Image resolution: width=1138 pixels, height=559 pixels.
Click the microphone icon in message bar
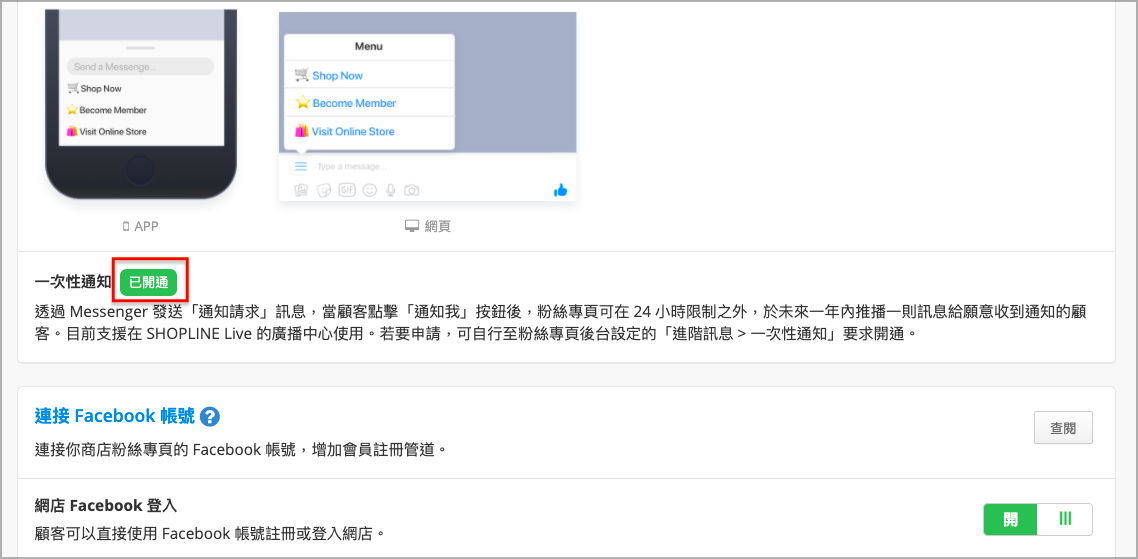[x=390, y=190]
